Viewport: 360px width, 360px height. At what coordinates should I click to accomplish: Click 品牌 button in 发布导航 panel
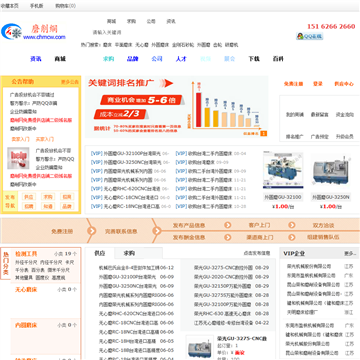(x=67, y=206)
